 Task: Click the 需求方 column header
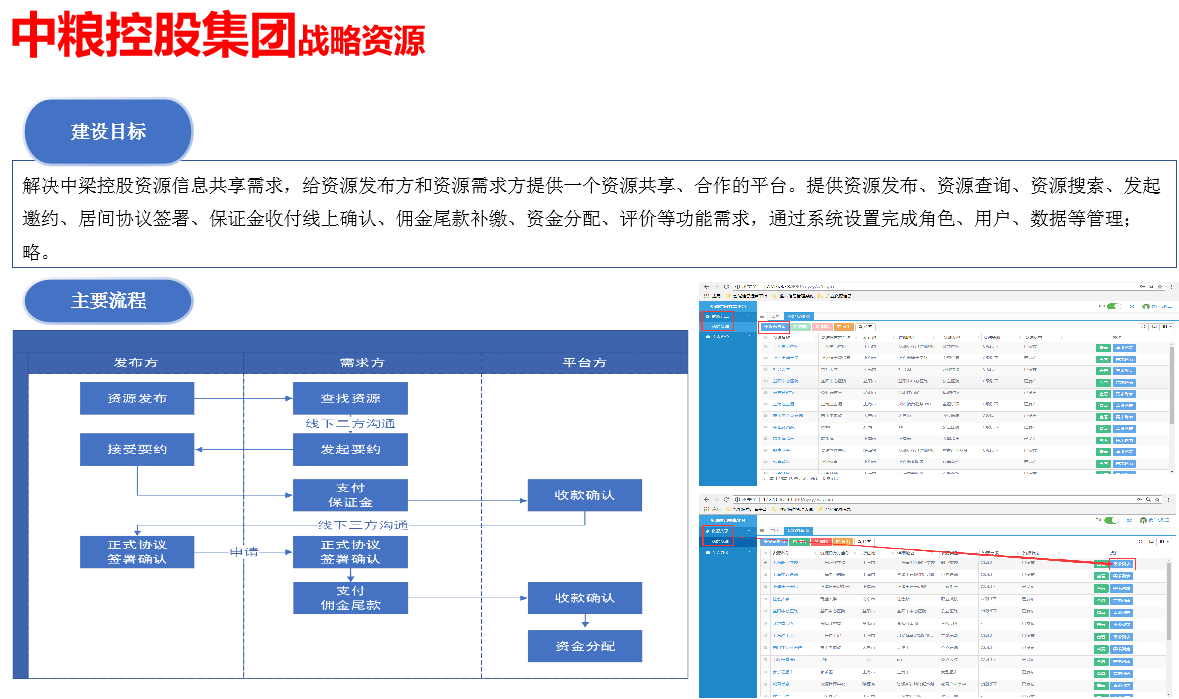362,363
